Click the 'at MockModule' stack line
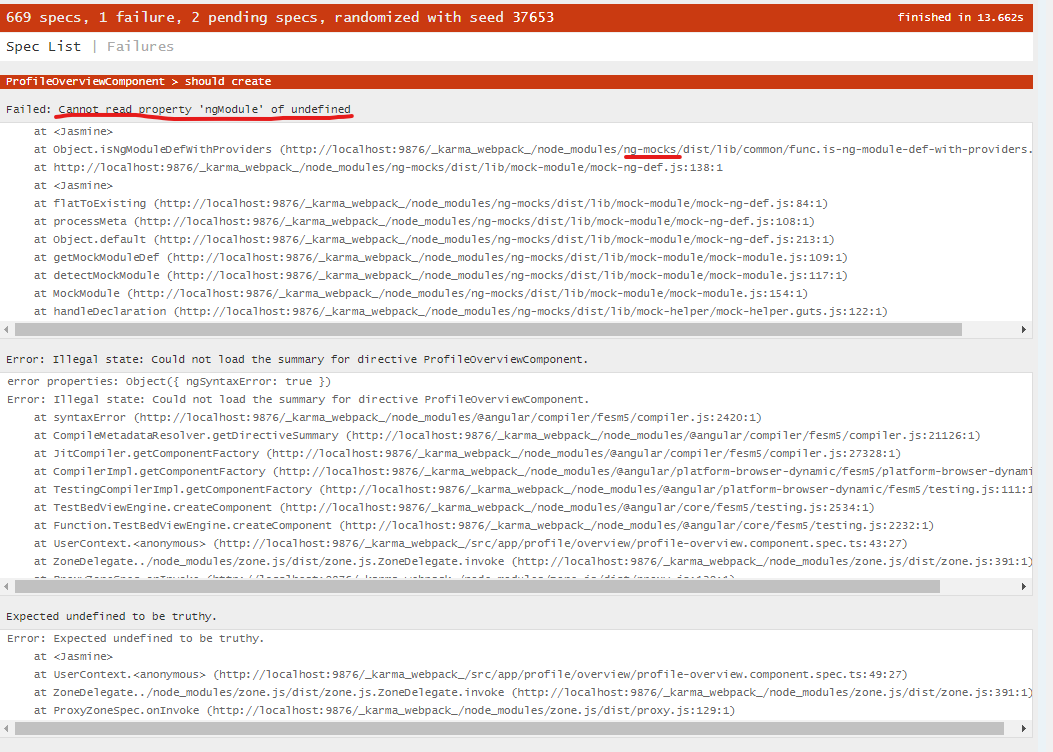The image size is (1053, 752). 420,294
